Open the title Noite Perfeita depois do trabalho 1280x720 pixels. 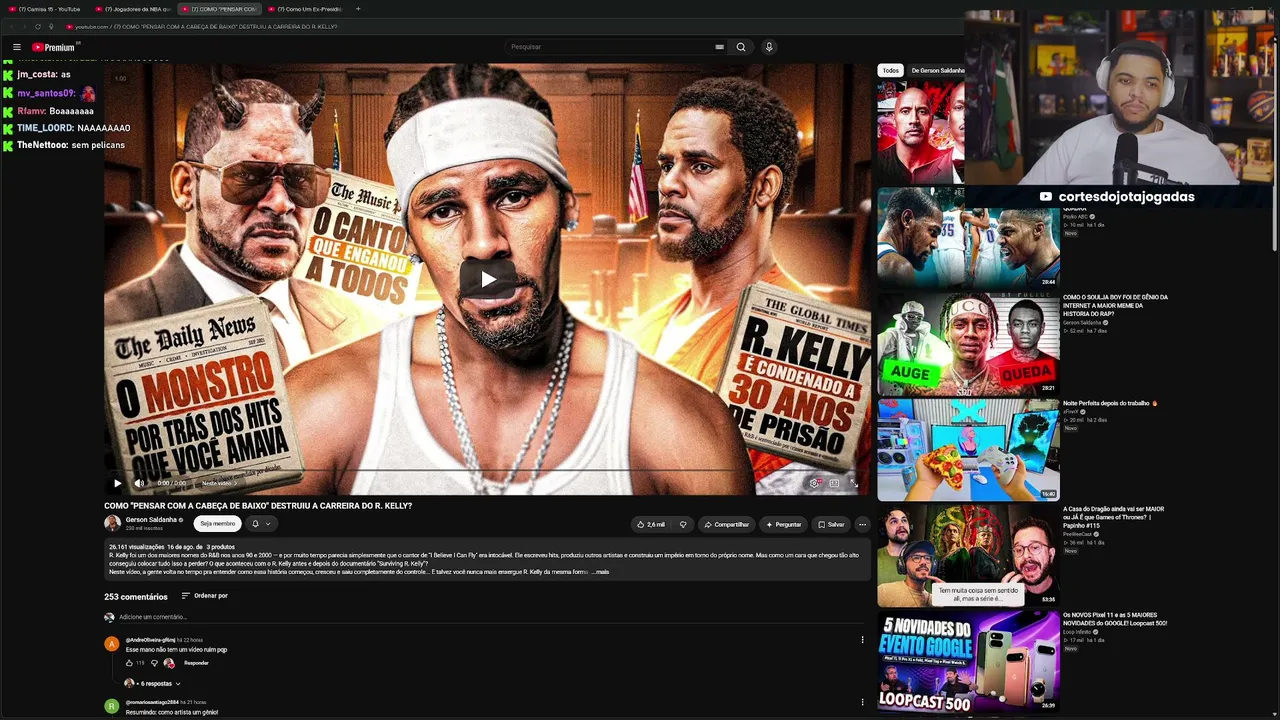tap(1110, 403)
